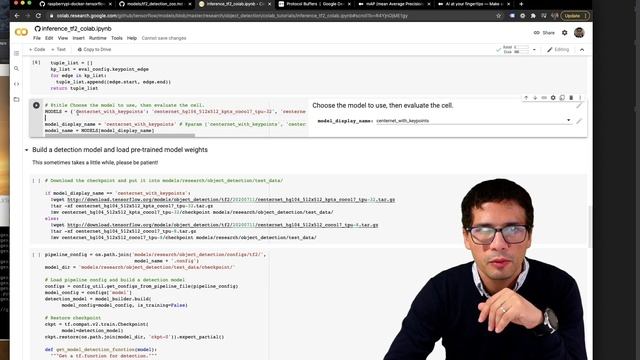Image resolution: width=640 pixels, height=360 pixels.
Task: Open the kpts_coco17_tpu-32.tar.gz download link
Action: coord(231,200)
